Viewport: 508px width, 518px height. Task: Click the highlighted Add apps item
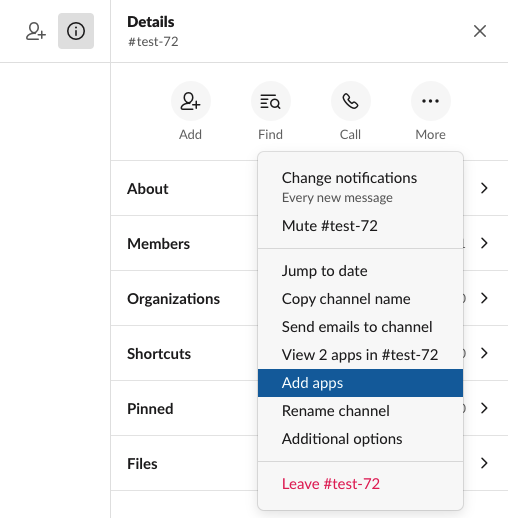(360, 383)
